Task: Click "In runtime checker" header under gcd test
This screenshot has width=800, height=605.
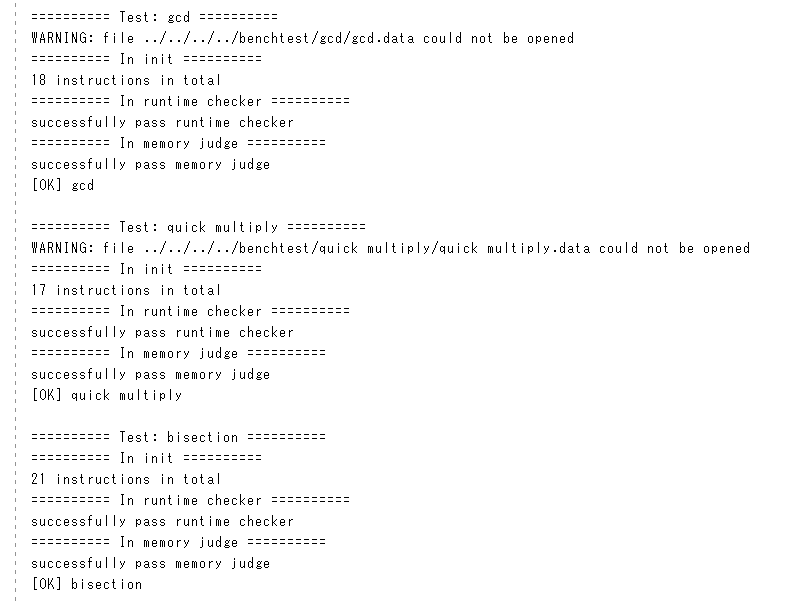Action: pos(190,101)
